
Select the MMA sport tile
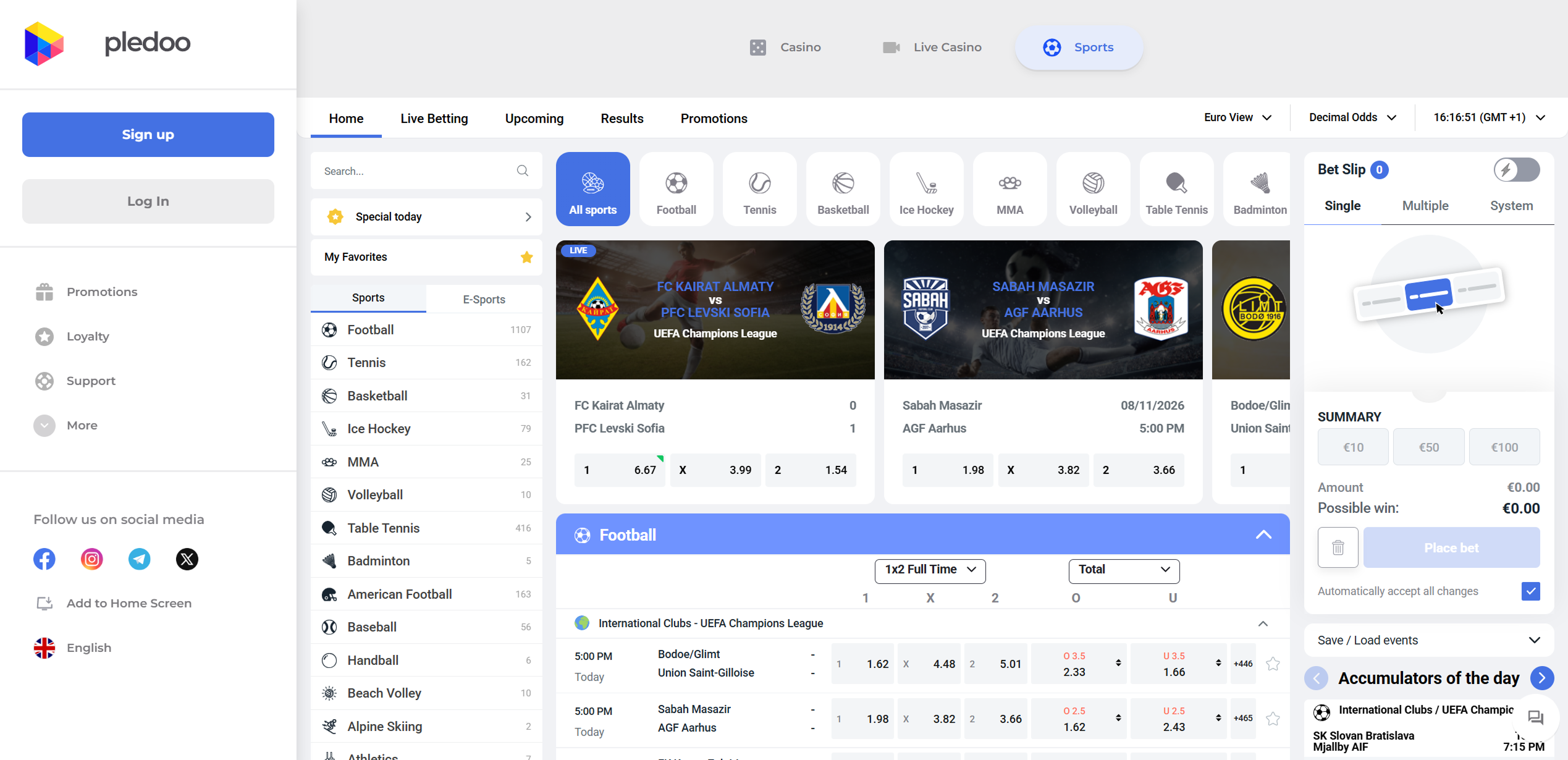point(1010,189)
